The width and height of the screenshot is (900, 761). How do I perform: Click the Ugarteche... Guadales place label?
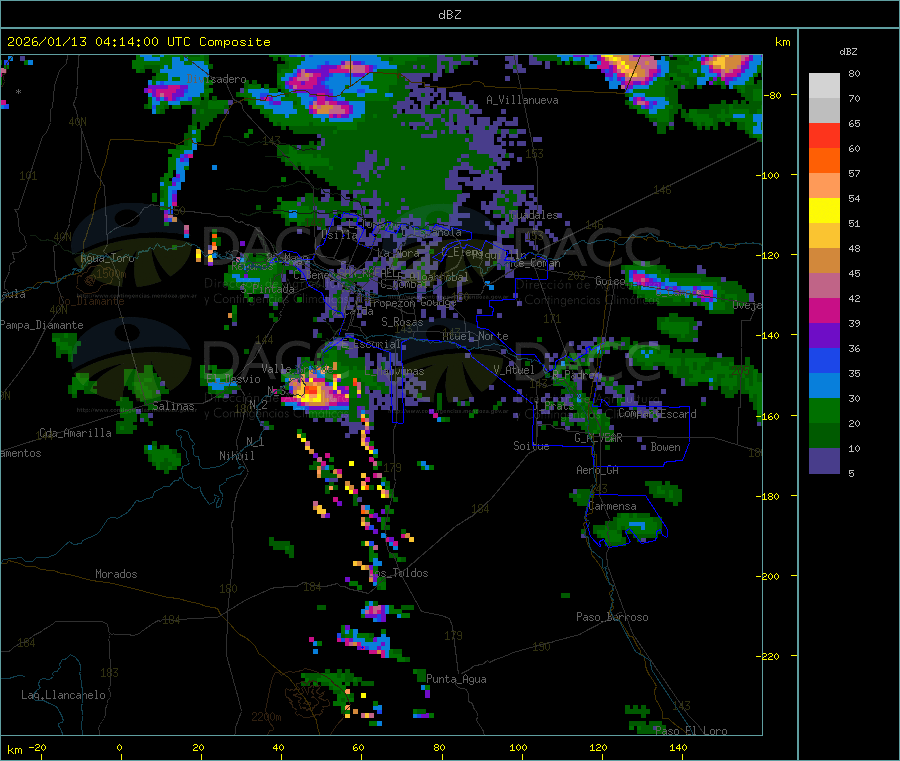(x=534, y=215)
